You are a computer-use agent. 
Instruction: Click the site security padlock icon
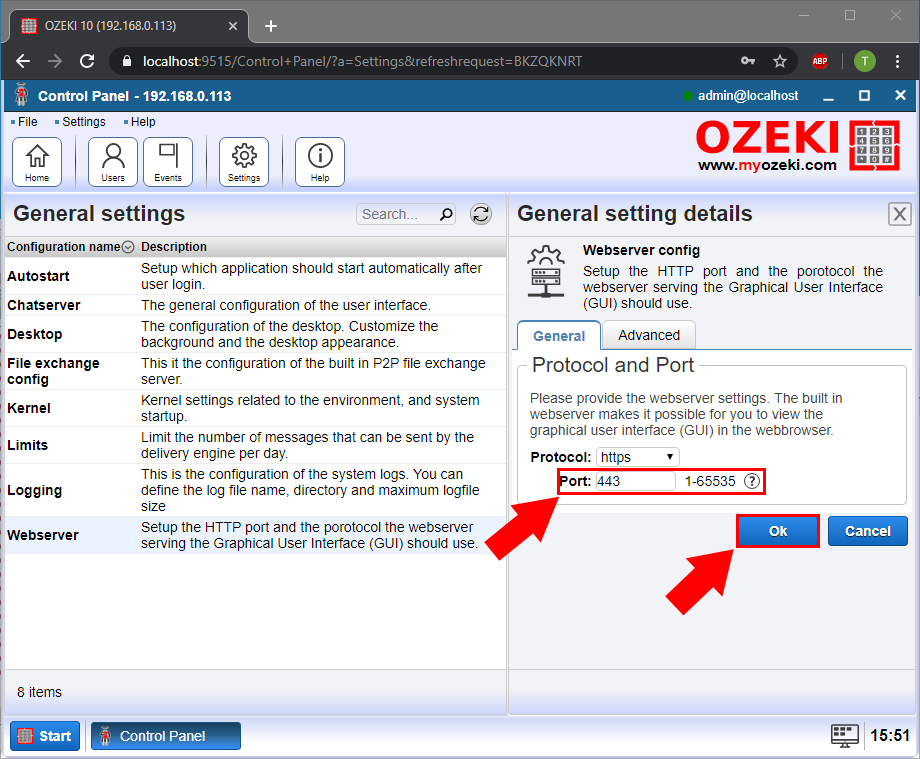point(126,61)
